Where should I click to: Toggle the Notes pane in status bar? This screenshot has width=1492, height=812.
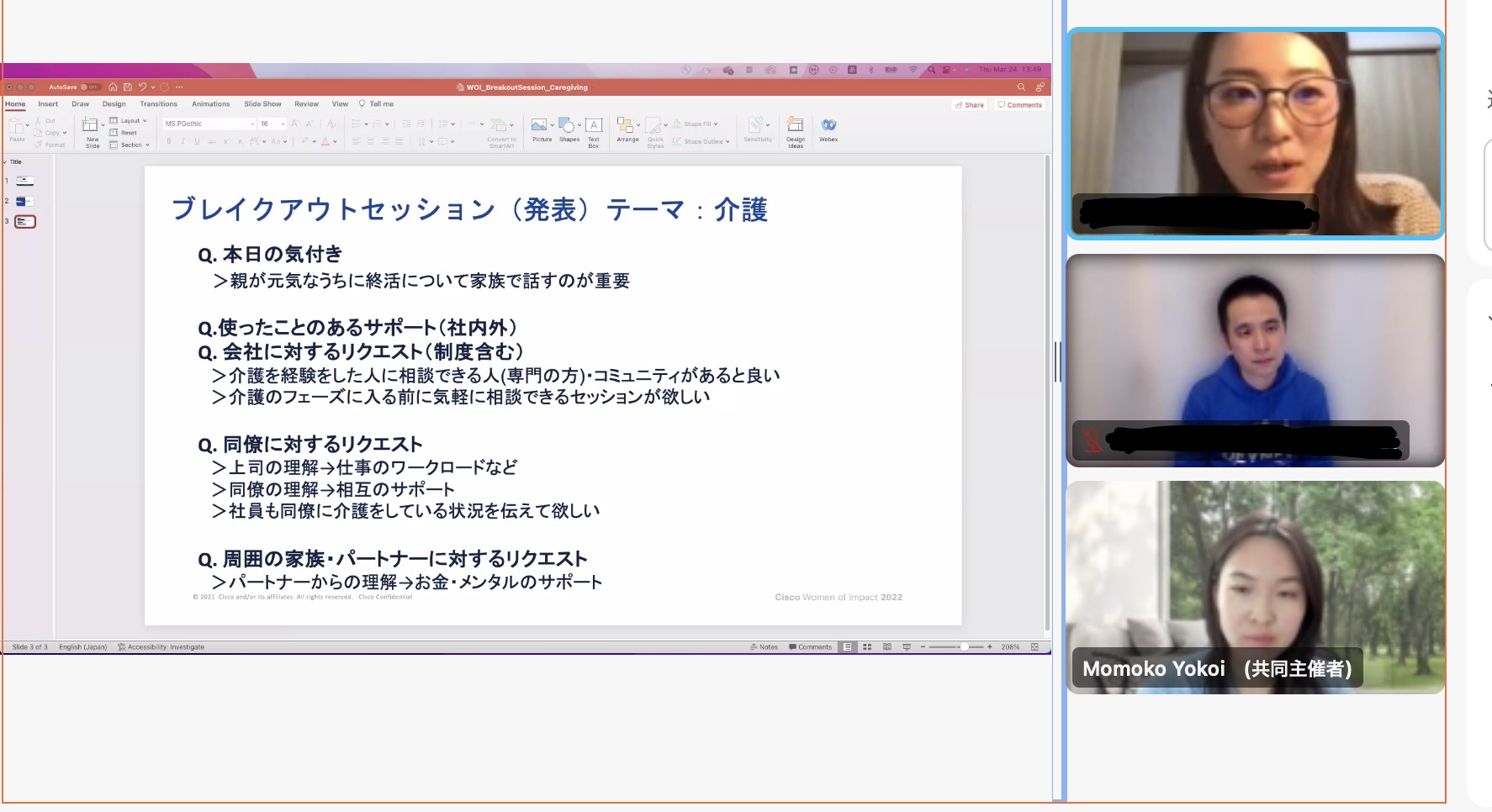tap(764, 647)
